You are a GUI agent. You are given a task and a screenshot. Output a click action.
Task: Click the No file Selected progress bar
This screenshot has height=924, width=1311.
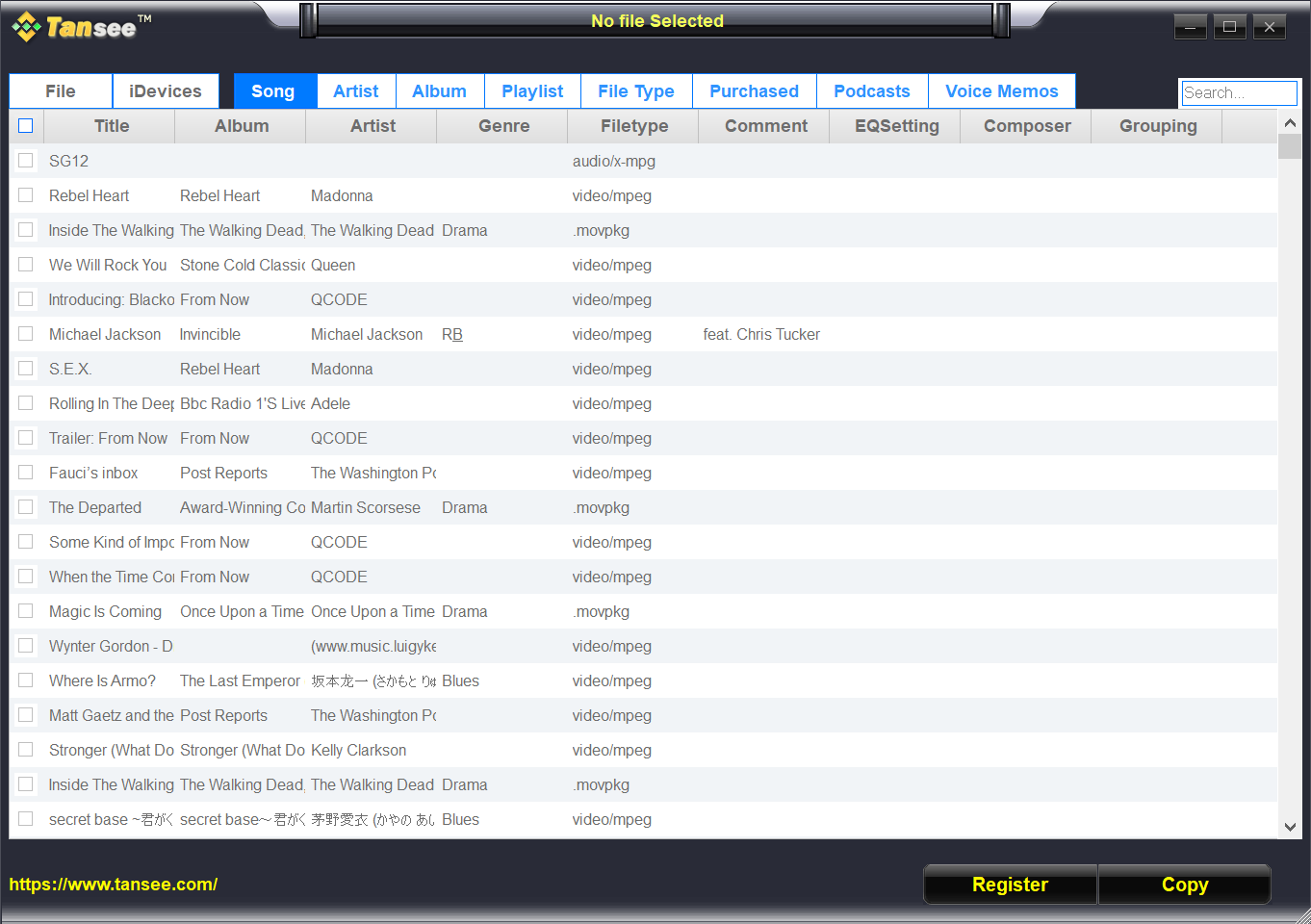click(x=656, y=21)
